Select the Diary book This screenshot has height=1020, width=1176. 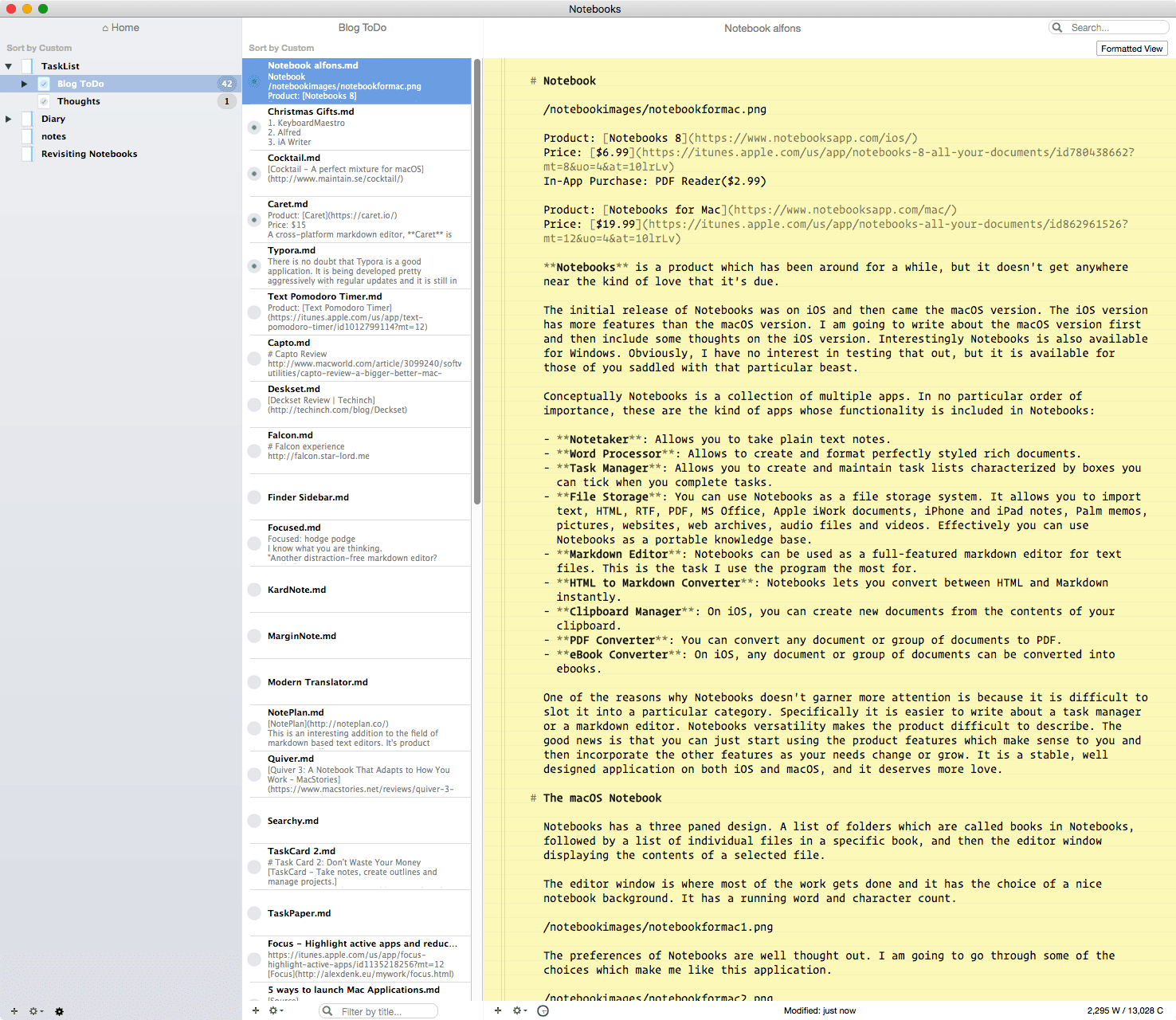click(120, 119)
